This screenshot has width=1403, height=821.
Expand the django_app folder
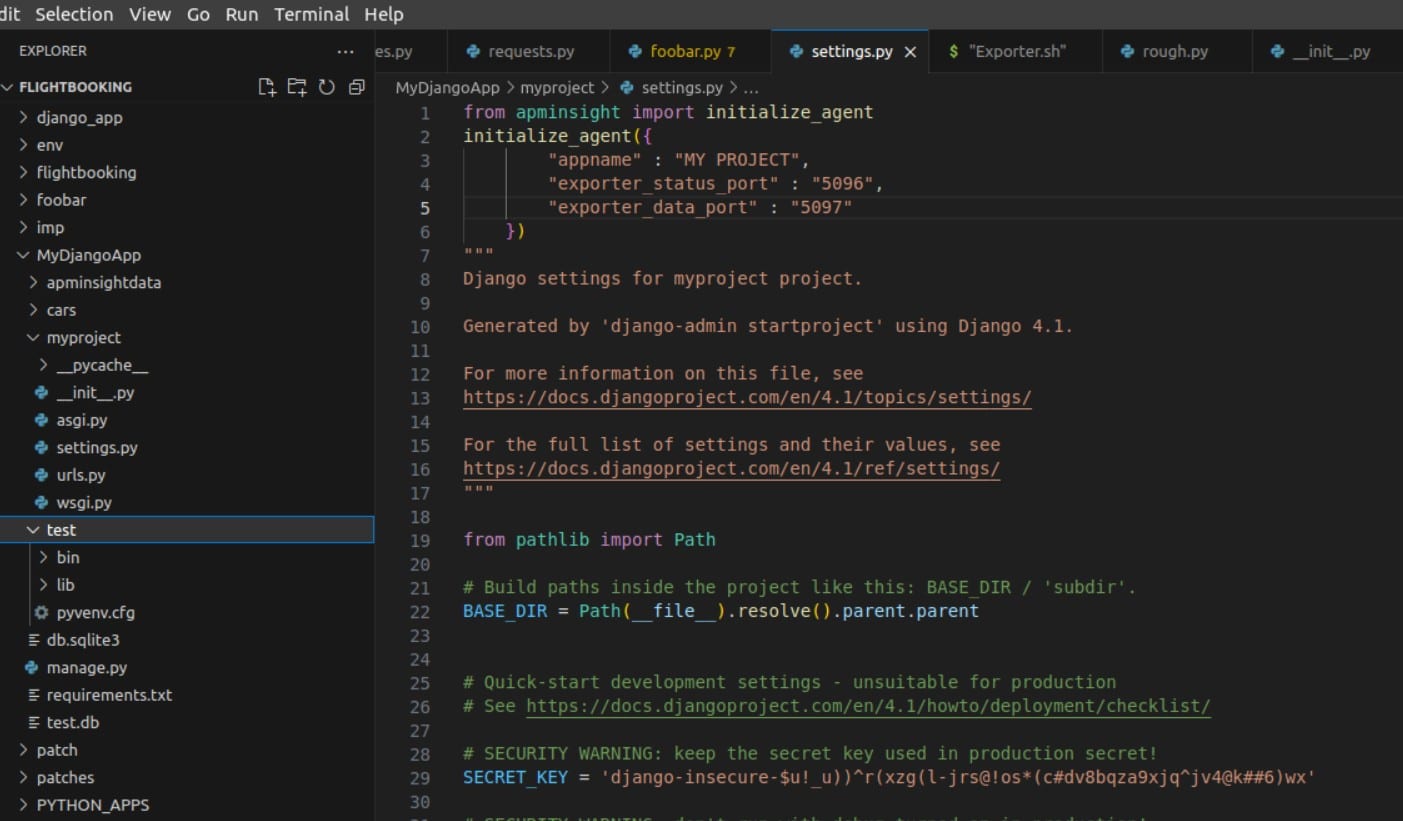(24, 117)
